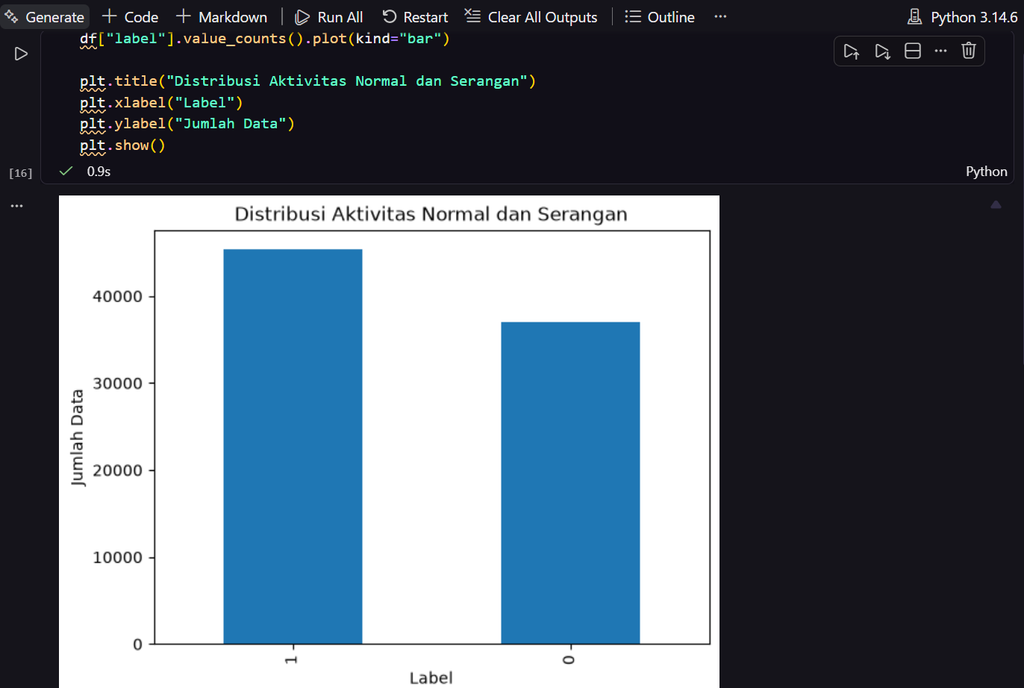Screen dimensions: 1024x688
Task: Click the bar for label 1
Action: click(293, 446)
